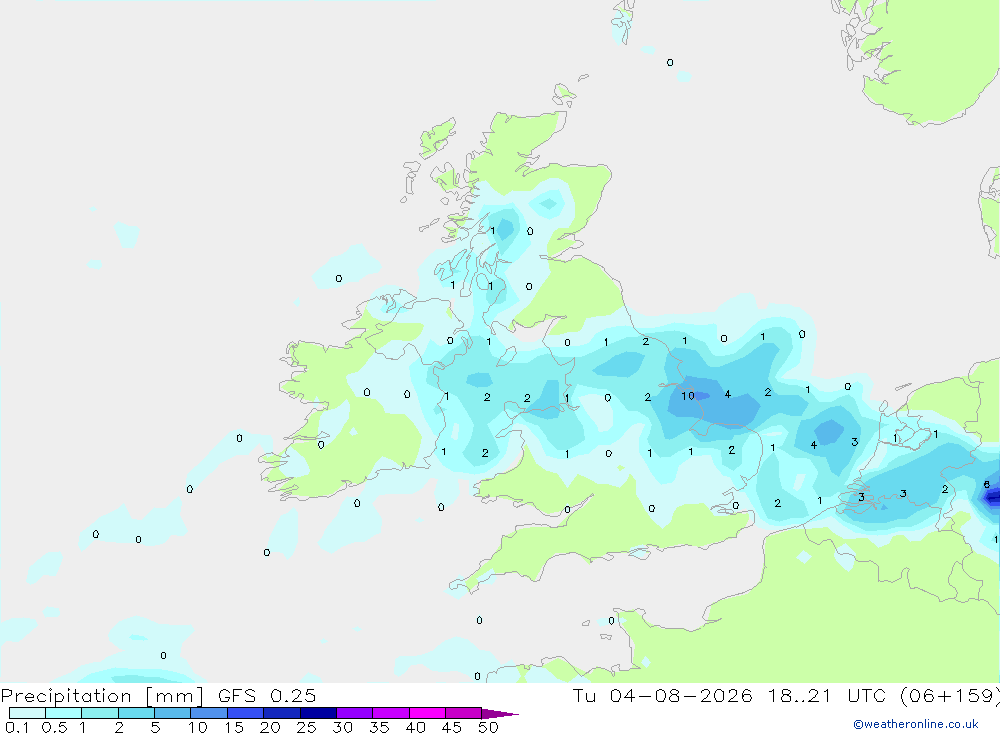Pick the 10–15 mm legend color box
The height and width of the screenshot is (733, 1000).
209,713
